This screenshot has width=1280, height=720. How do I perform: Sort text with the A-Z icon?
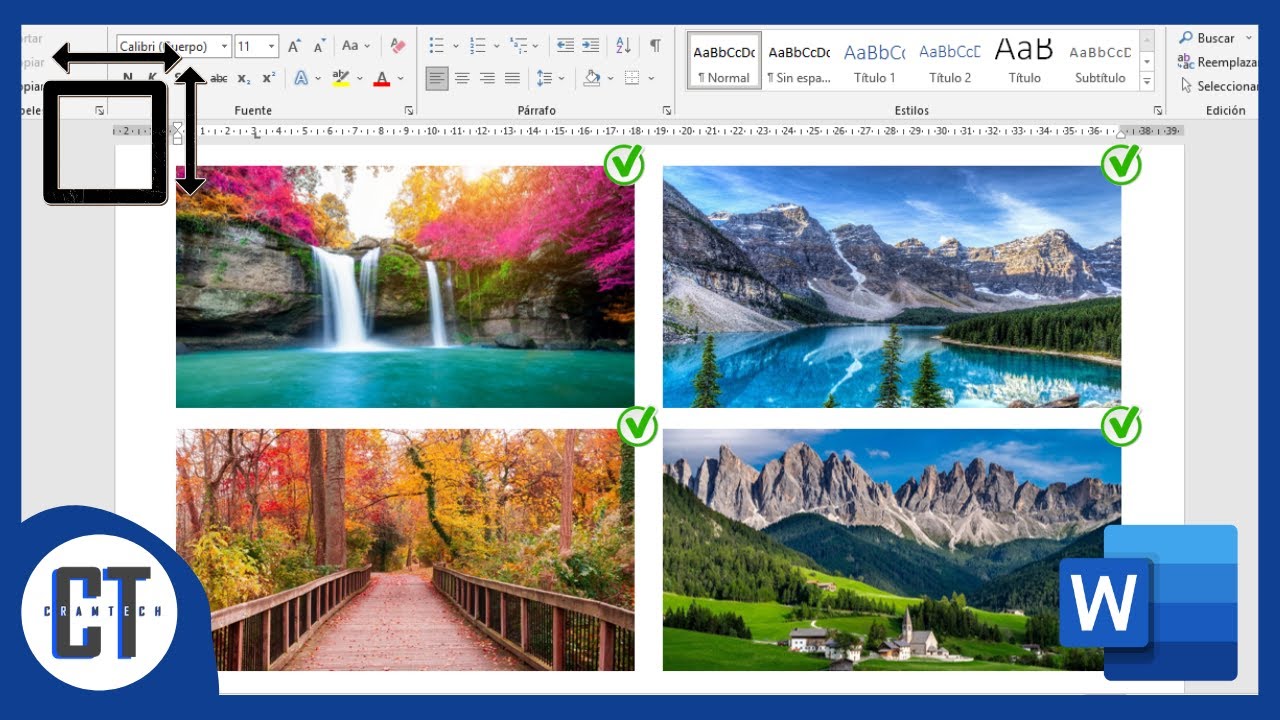coord(623,46)
